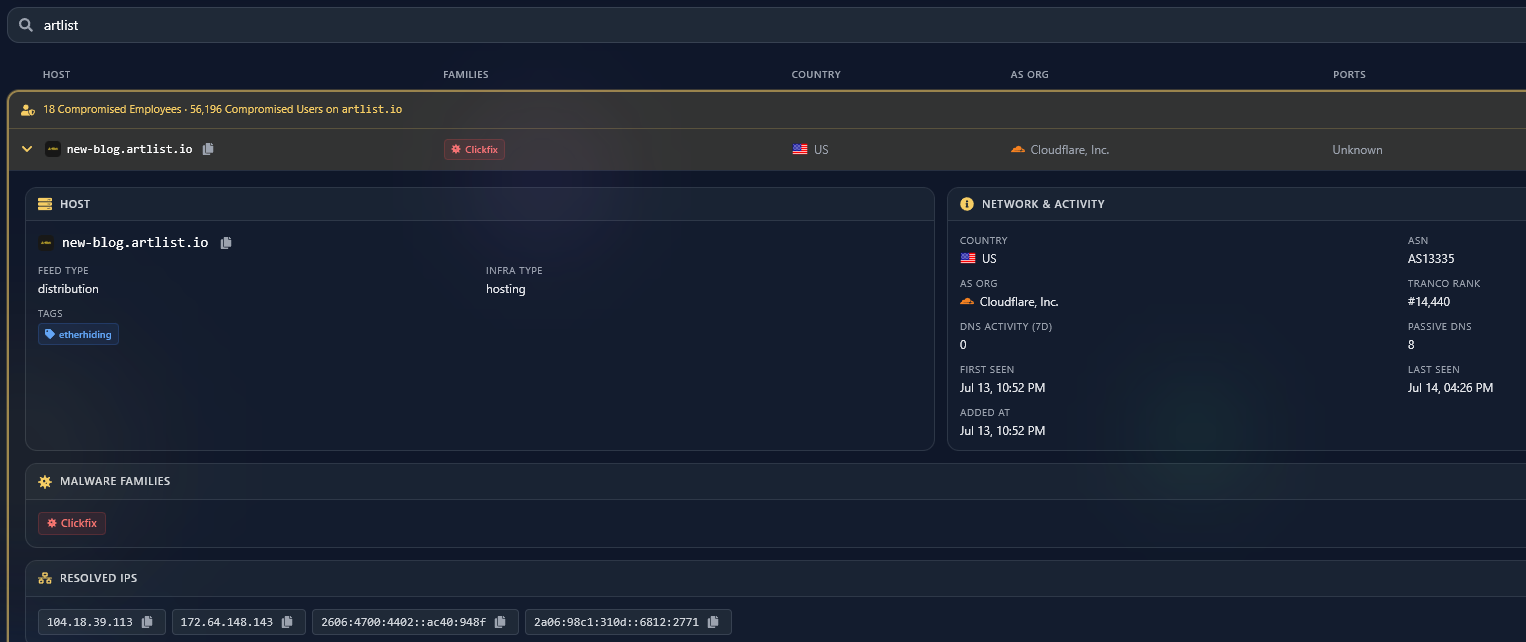Collapse the new-blog.artlist.io row chevron
1526x642 pixels.
click(27, 149)
